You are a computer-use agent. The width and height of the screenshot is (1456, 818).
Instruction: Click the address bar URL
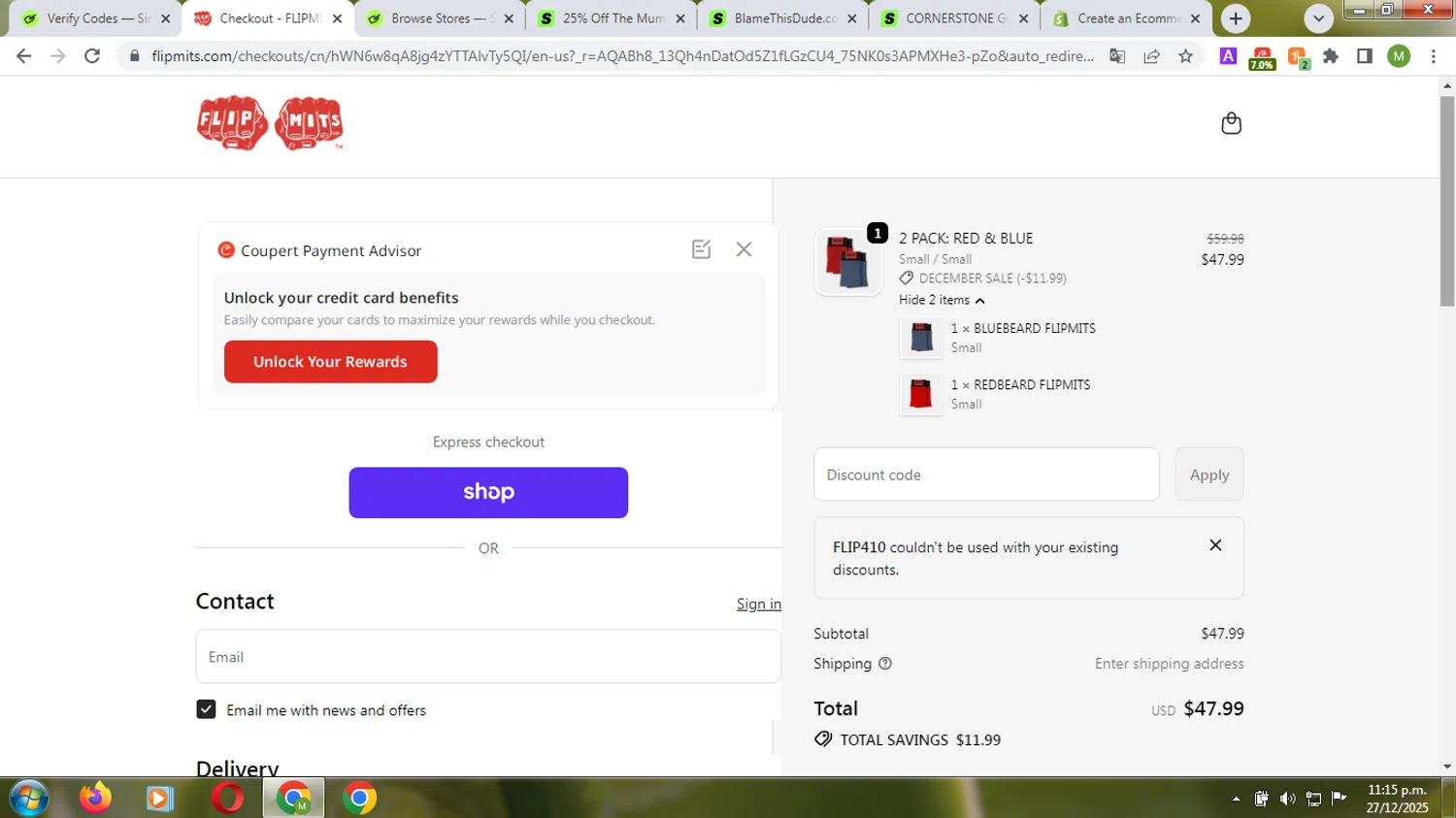point(622,56)
